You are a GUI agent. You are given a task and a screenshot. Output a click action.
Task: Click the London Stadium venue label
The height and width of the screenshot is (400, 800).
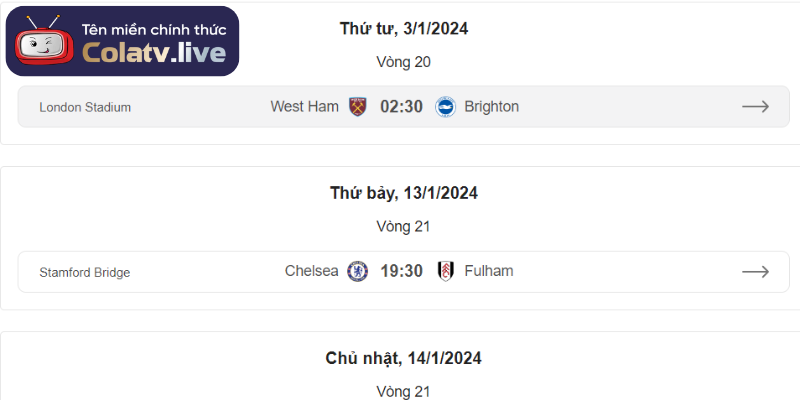pos(85,108)
